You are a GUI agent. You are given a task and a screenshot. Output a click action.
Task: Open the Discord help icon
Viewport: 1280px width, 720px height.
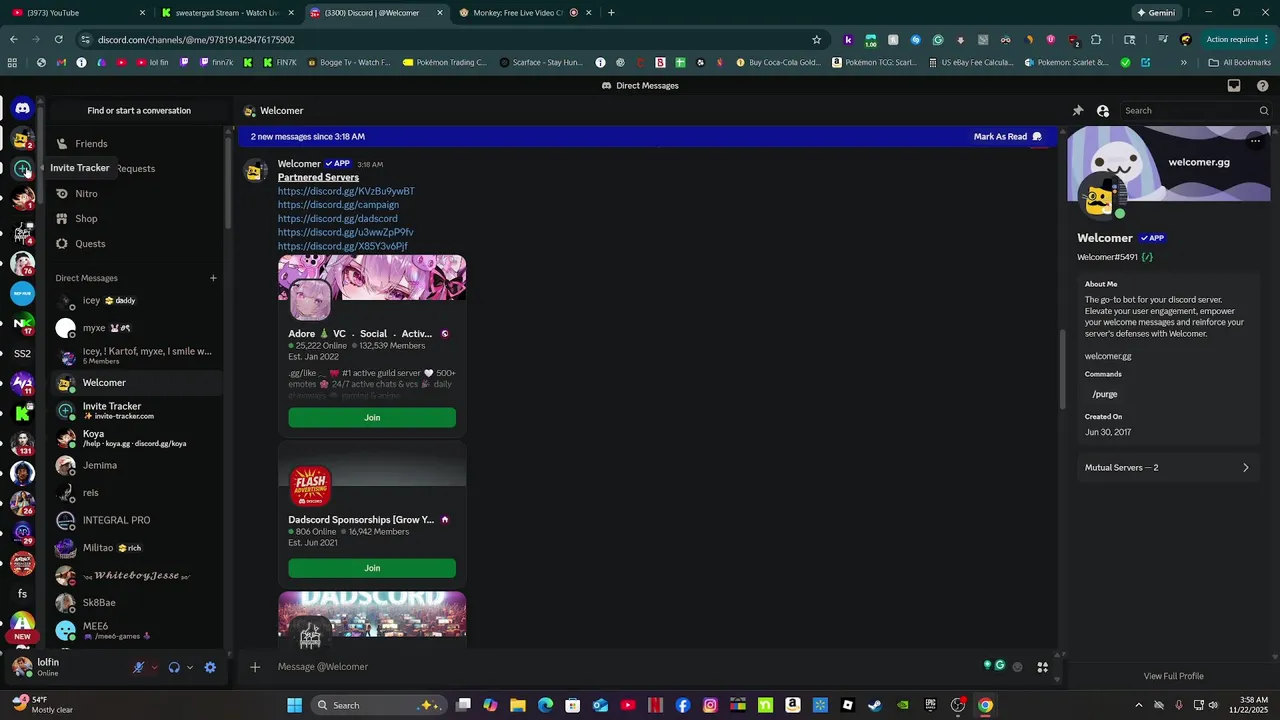point(1262,85)
